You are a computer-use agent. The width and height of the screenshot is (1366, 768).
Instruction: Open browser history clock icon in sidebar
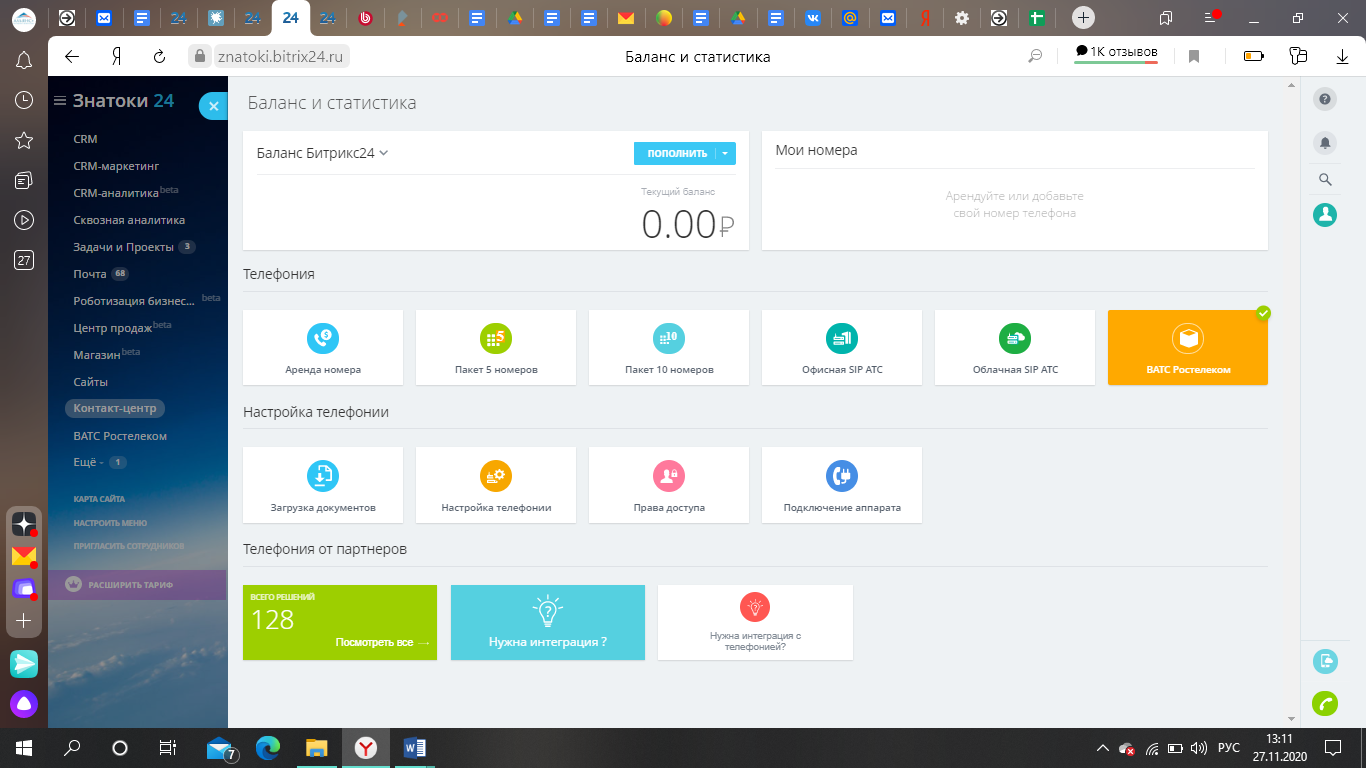click(24, 100)
